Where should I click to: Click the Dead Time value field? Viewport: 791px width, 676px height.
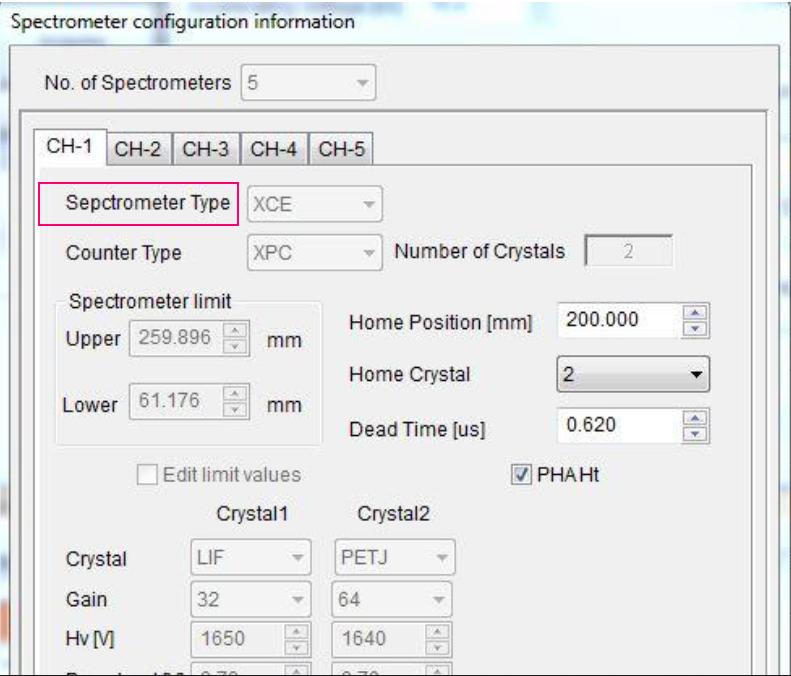point(614,425)
